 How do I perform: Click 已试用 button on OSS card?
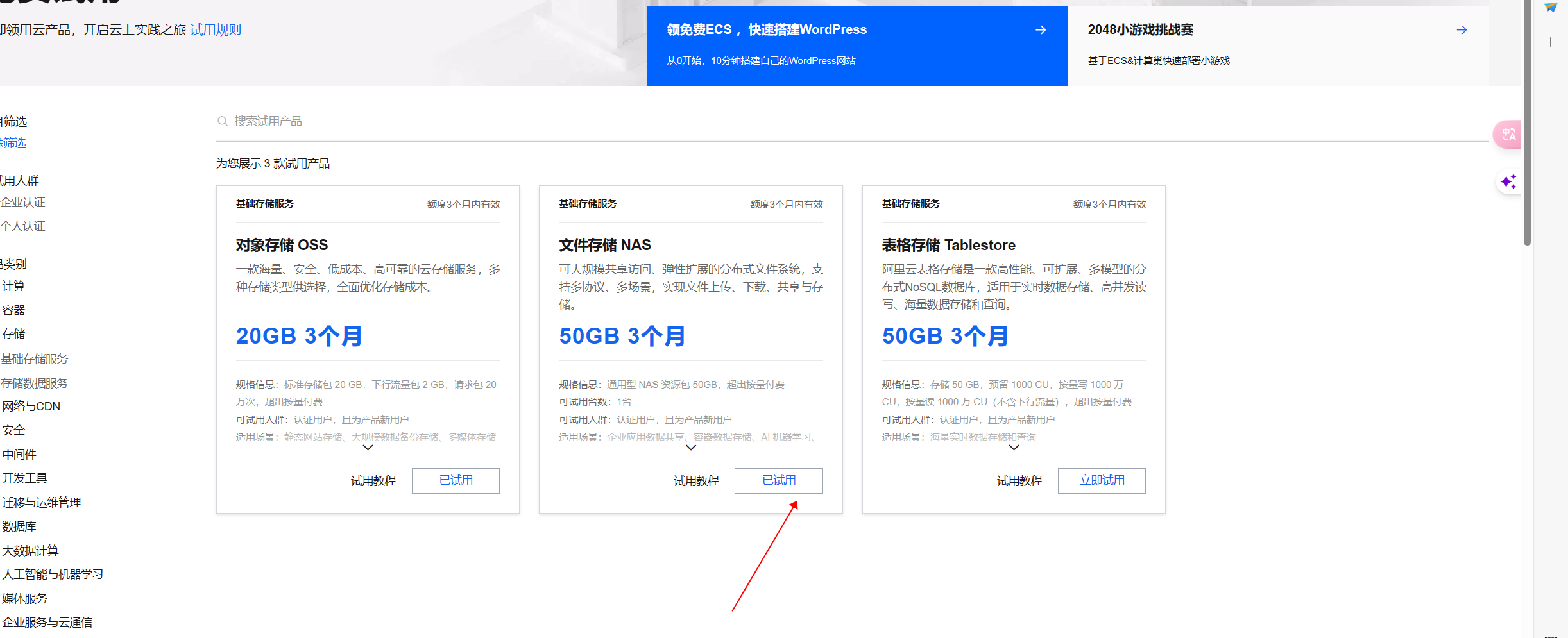pyautogui.click(x=456, y=481)
